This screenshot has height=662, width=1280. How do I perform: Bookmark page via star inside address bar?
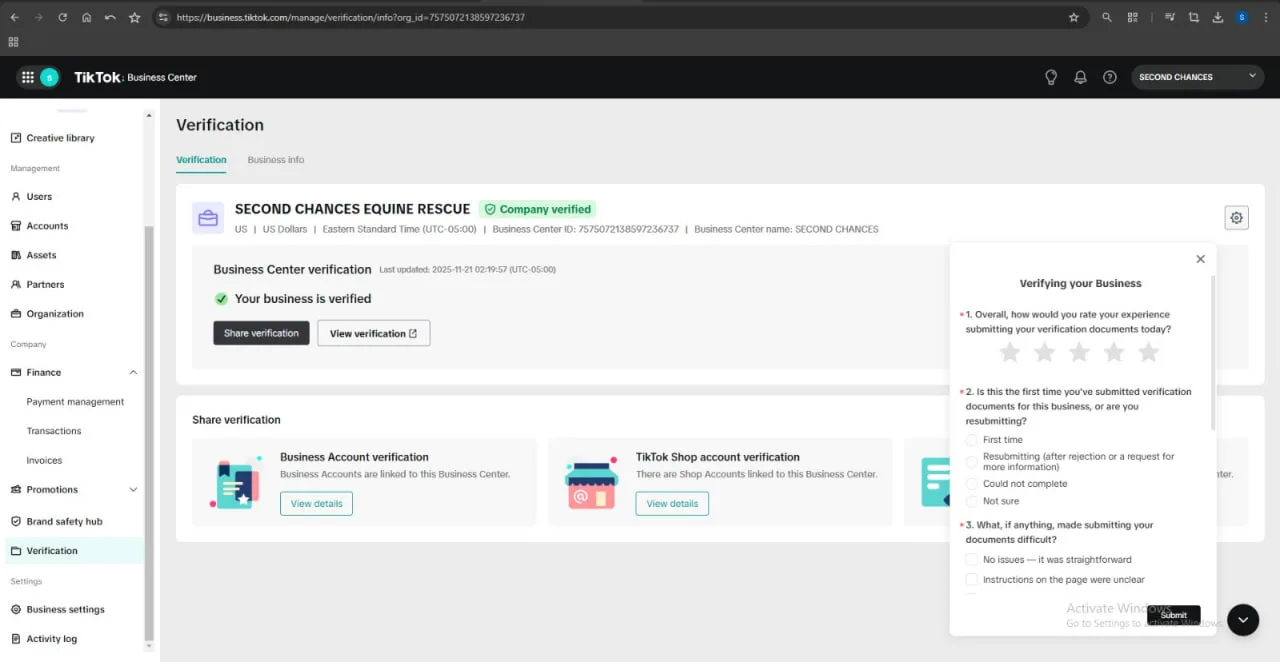coord(1073,17)
